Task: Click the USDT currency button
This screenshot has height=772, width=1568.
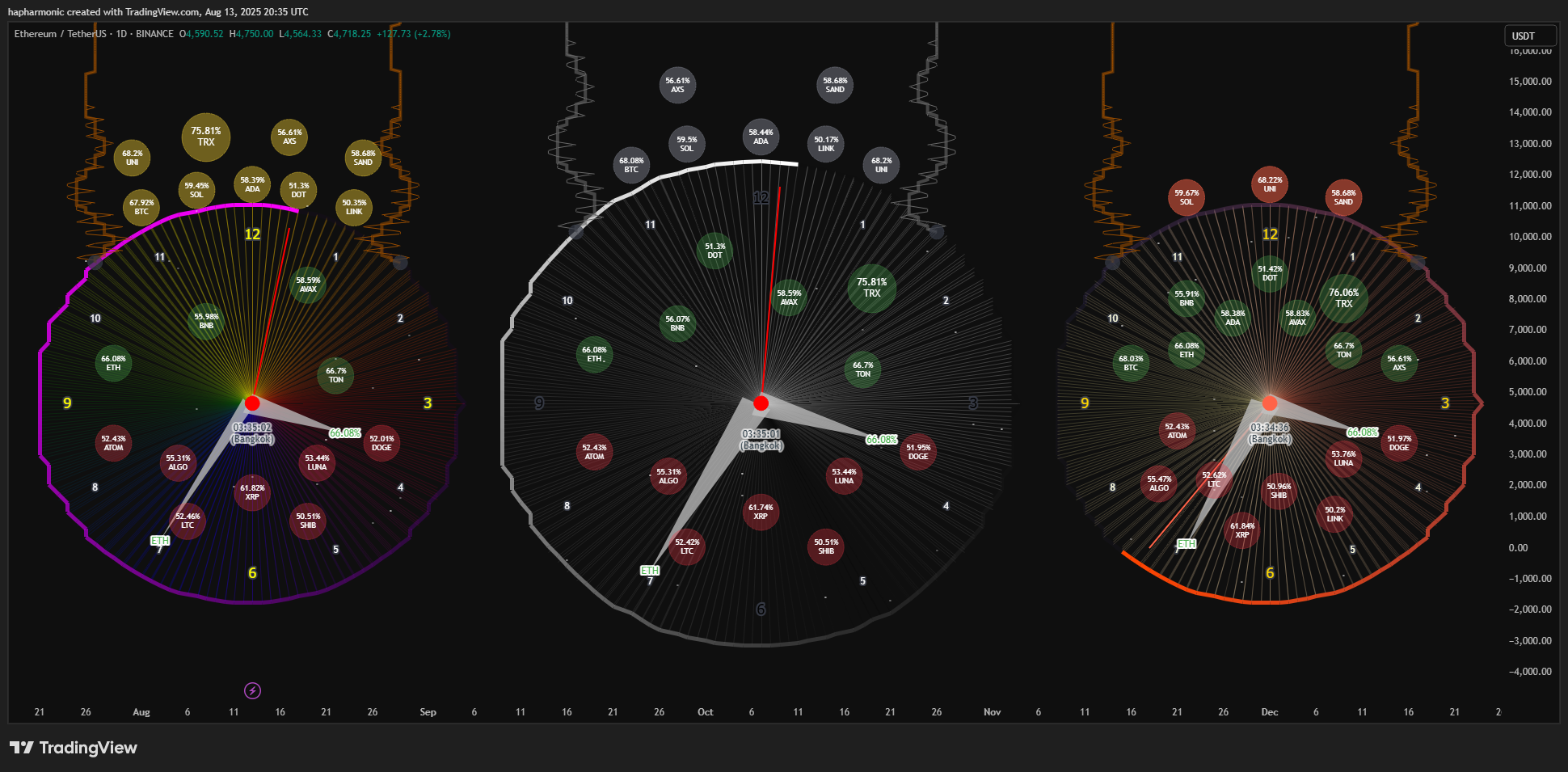Action: coord(1529,36)
